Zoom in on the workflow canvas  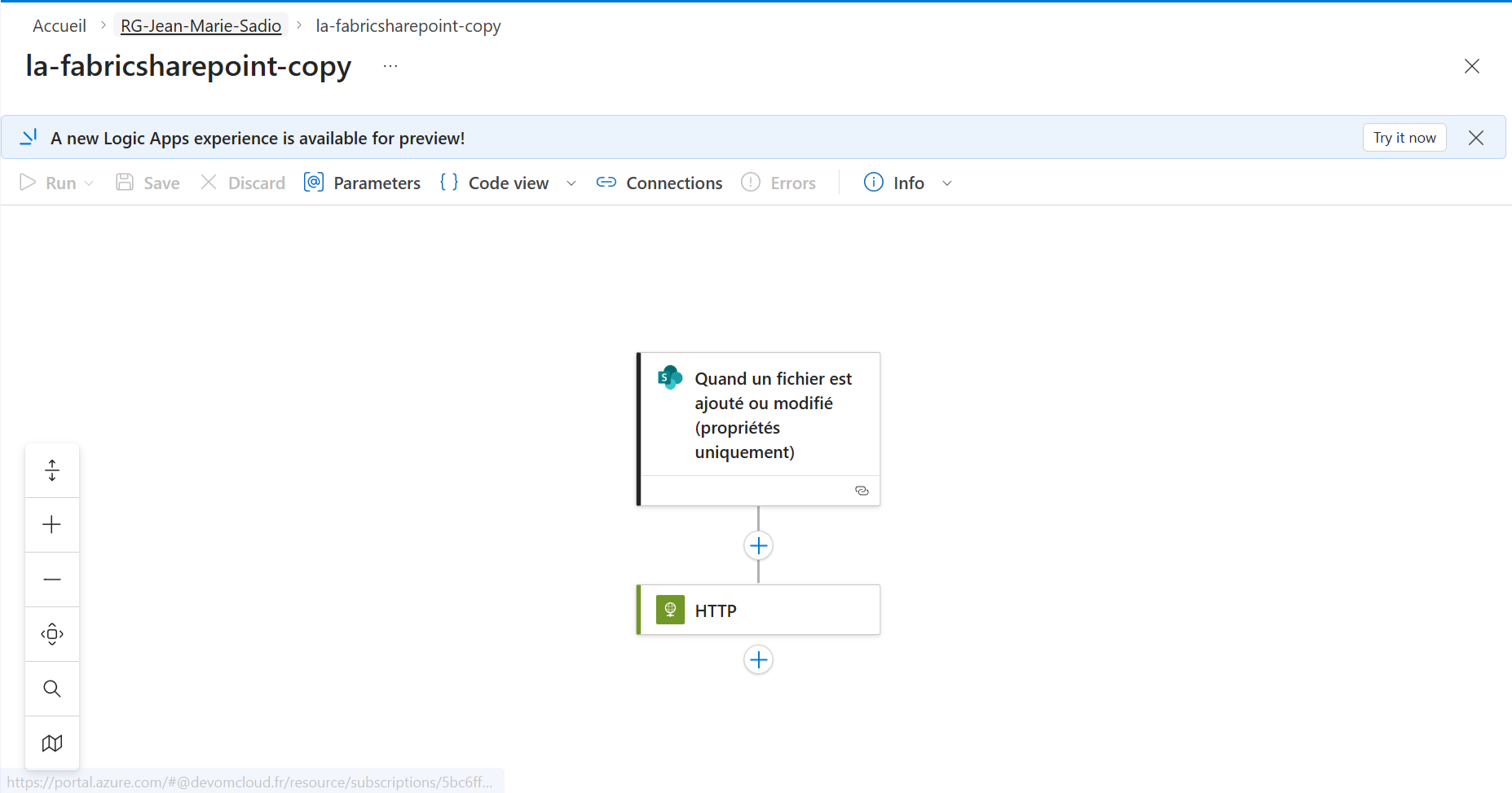click(51, 525)
